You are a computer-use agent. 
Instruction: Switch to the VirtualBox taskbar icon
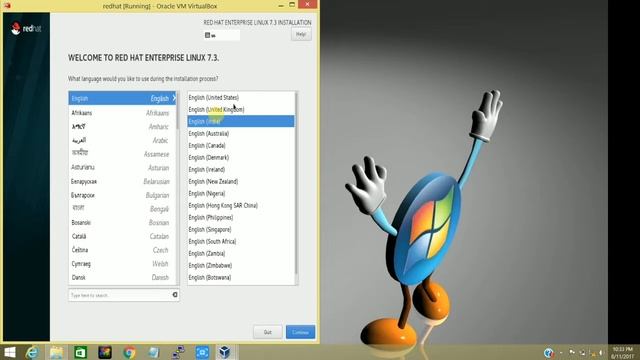point(225,352)
